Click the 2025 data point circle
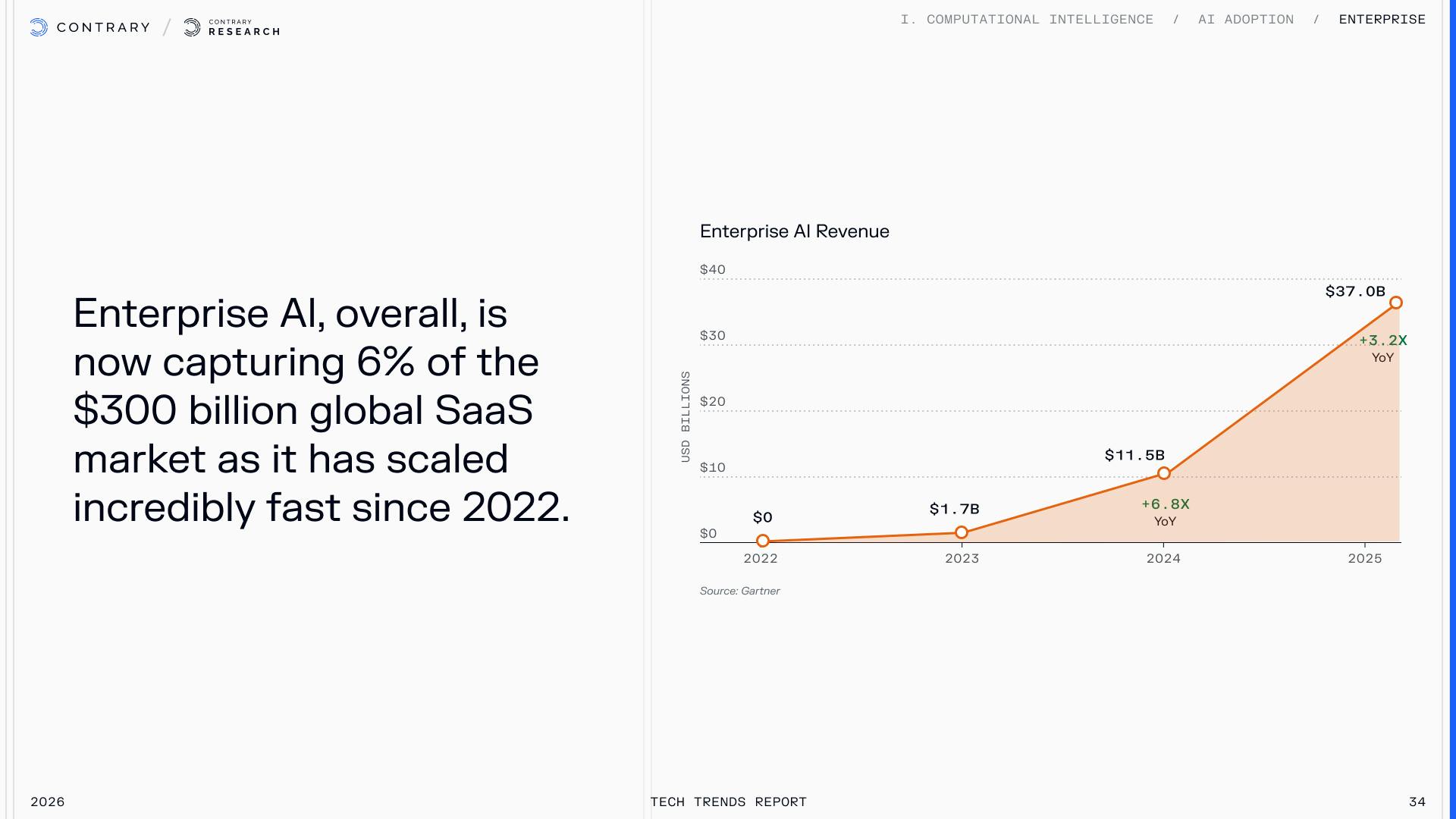 [1396, 303]
